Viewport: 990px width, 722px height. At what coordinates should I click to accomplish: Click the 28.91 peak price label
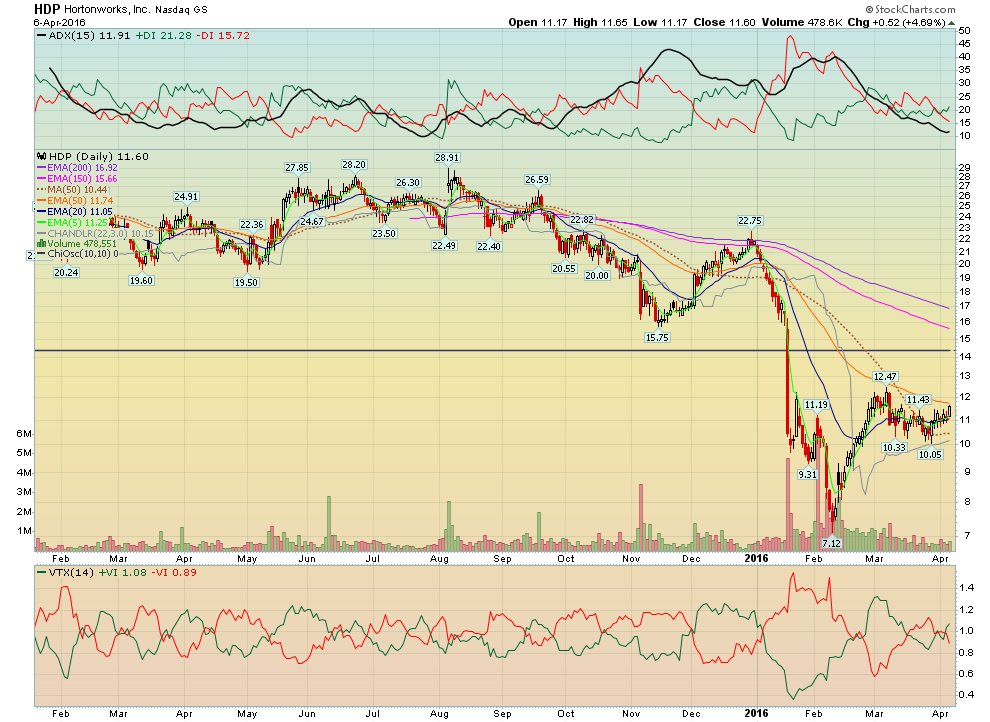click(x=447, y=157)
